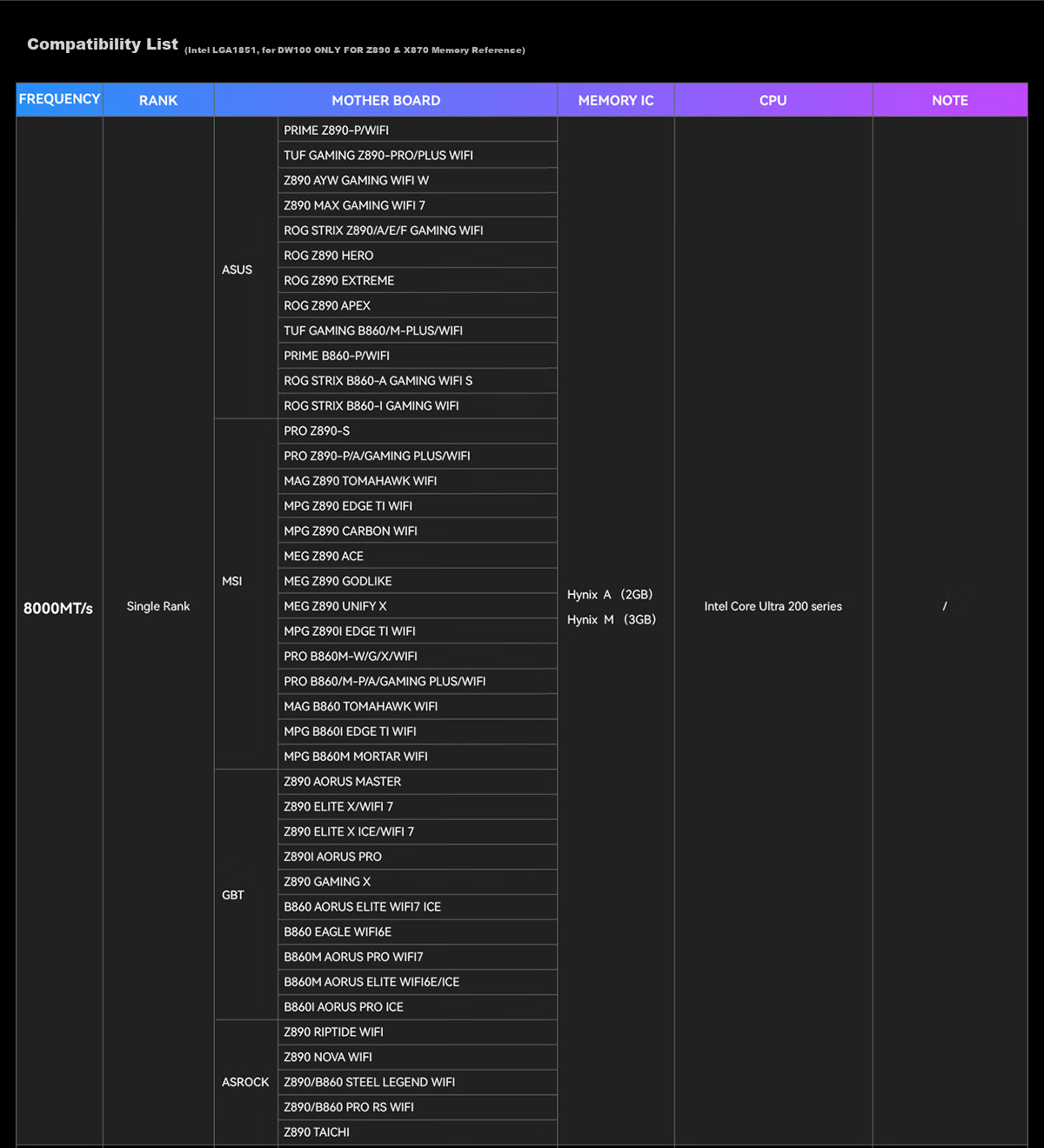Select MPG Z890 EDGE TI WIFI row

[x=418, y=506]
